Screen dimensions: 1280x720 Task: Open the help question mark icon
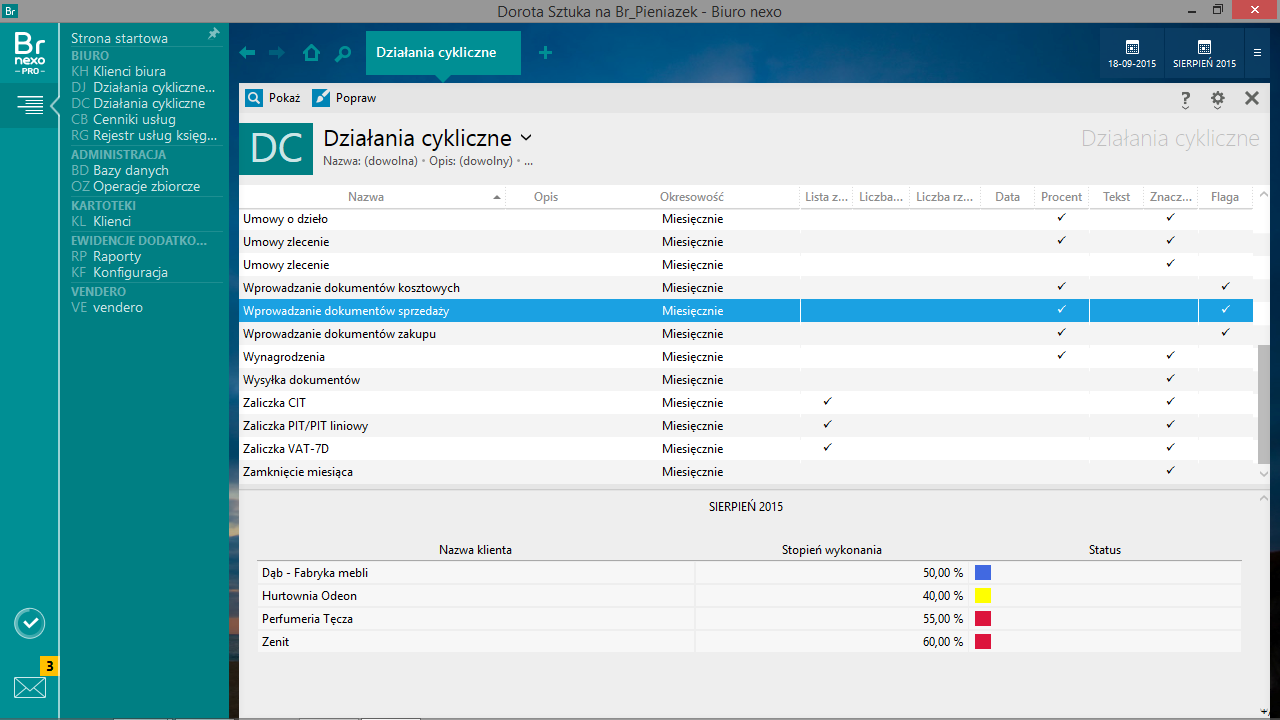pyautogui.click(x=1185, y=98)
